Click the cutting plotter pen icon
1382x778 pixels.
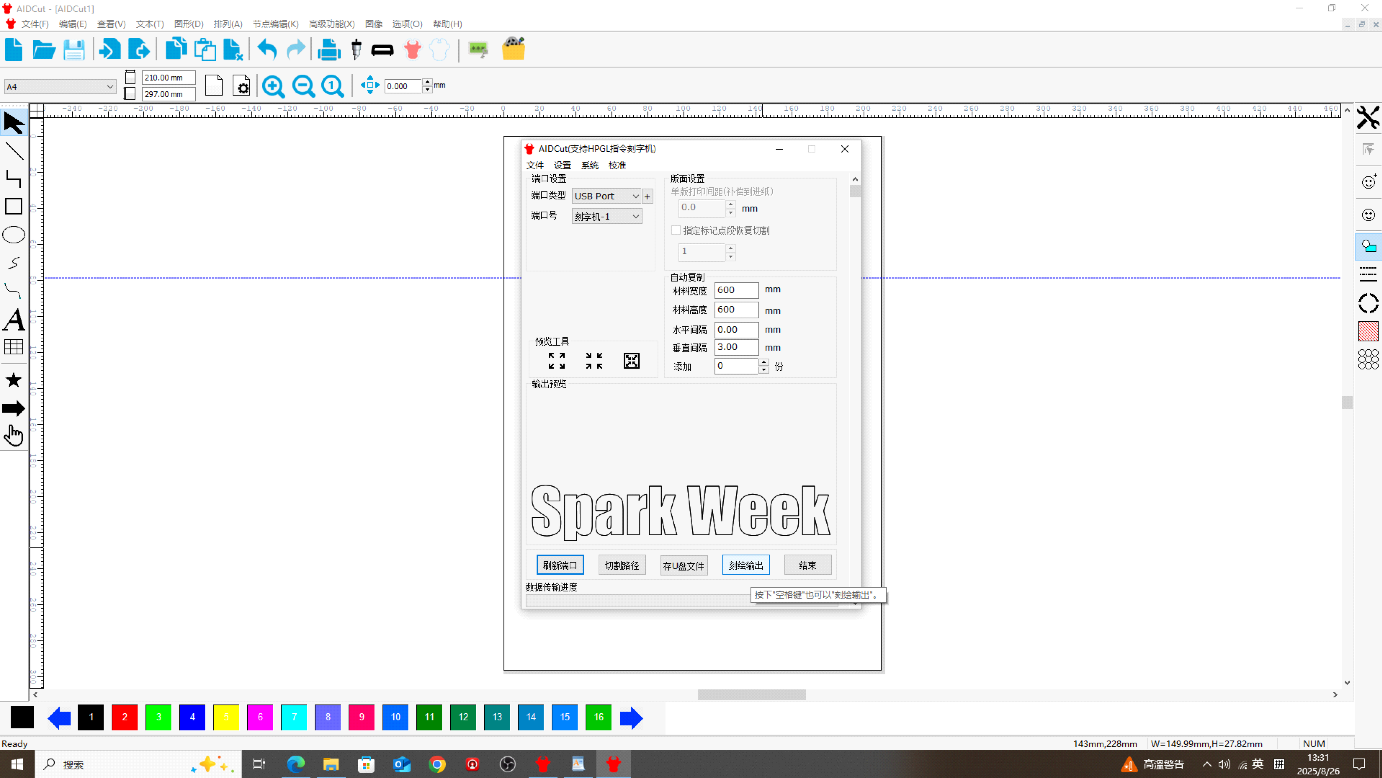point(356,49)
